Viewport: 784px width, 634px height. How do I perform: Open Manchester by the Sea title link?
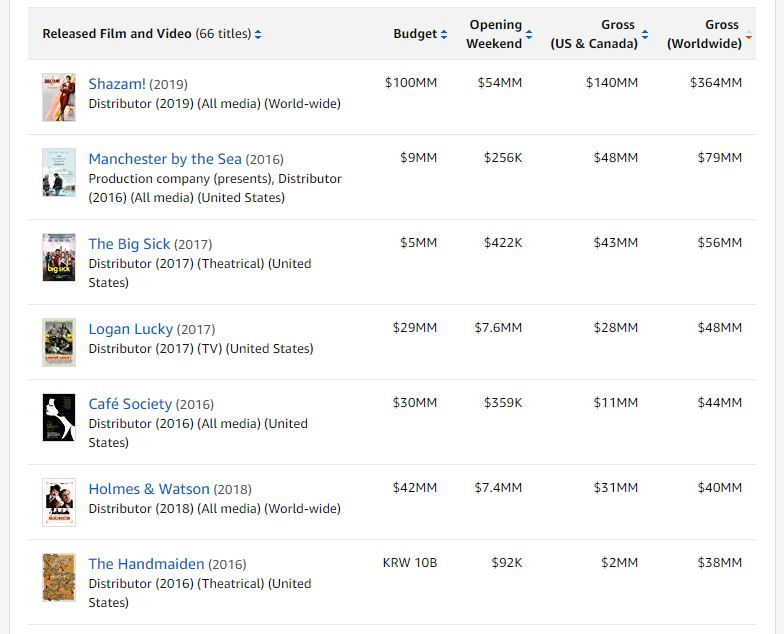point(165,159)
